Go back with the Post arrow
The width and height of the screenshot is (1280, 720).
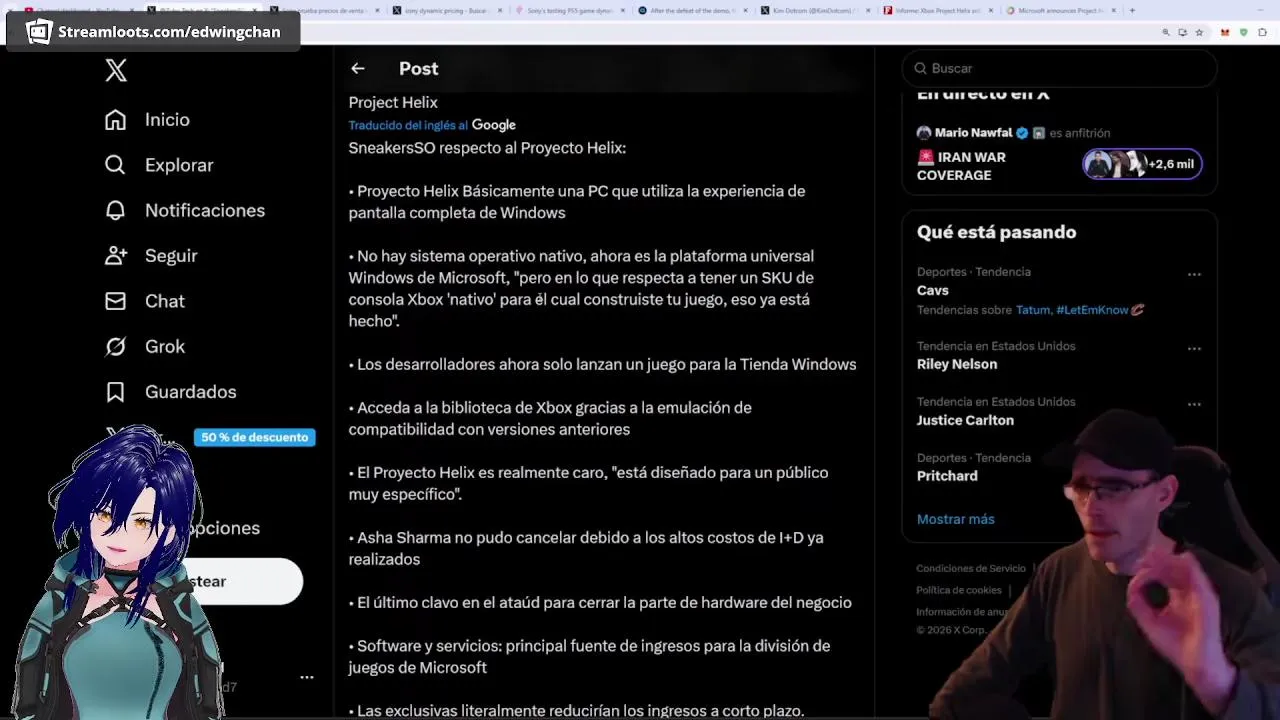click(x=358, y=68)
